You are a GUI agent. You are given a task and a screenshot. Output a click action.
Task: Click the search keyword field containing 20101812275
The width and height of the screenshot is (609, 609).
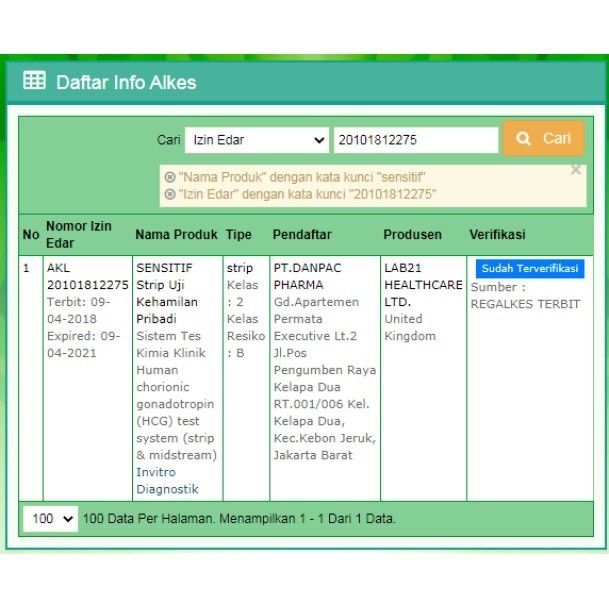pyautogui.click(x=415, y=140)
